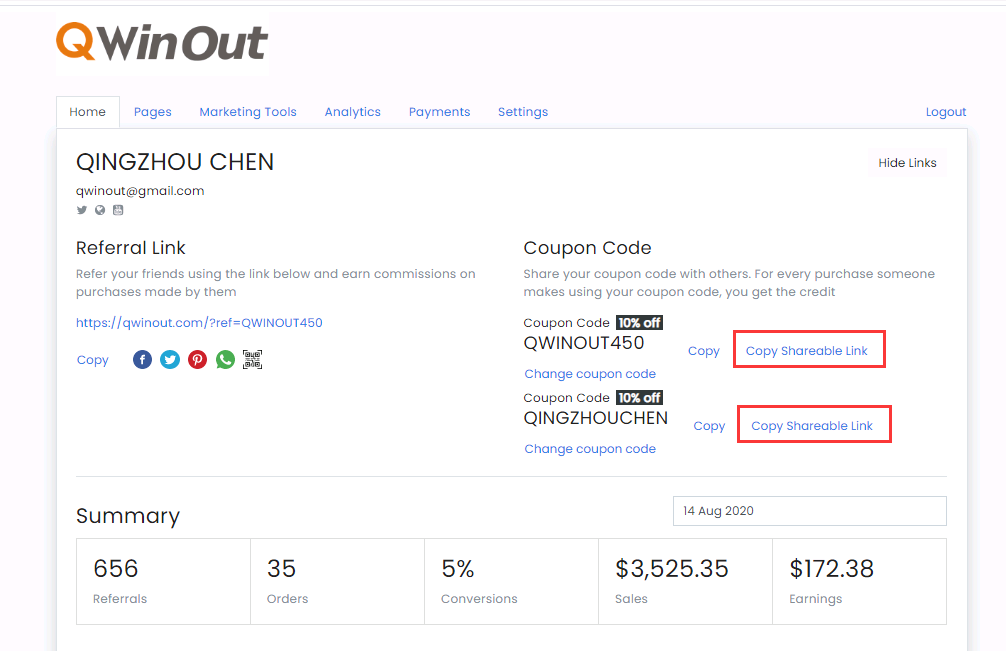Change the QWINOUT450 coupon code
This screenshot has width=1006, height=651.
click(x=590, y=374)
